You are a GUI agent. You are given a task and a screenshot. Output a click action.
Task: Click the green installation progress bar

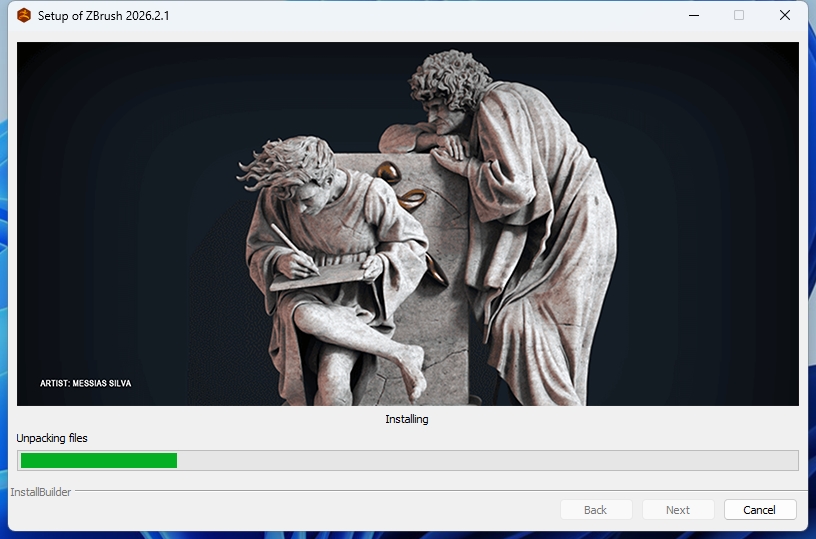coord(407,460)
